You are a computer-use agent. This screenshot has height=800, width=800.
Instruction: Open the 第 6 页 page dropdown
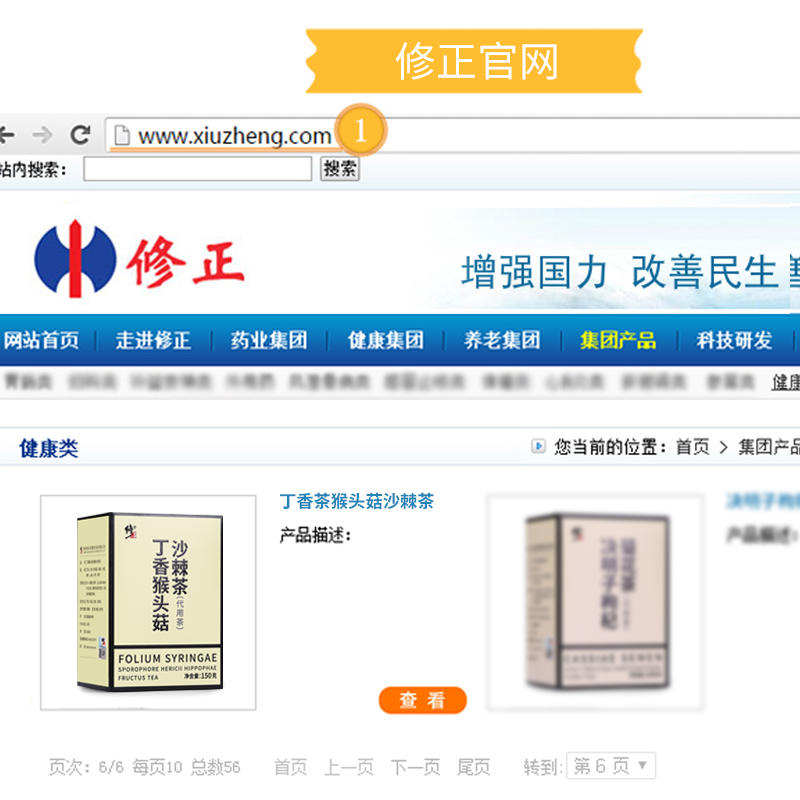(x=611, y=766)
